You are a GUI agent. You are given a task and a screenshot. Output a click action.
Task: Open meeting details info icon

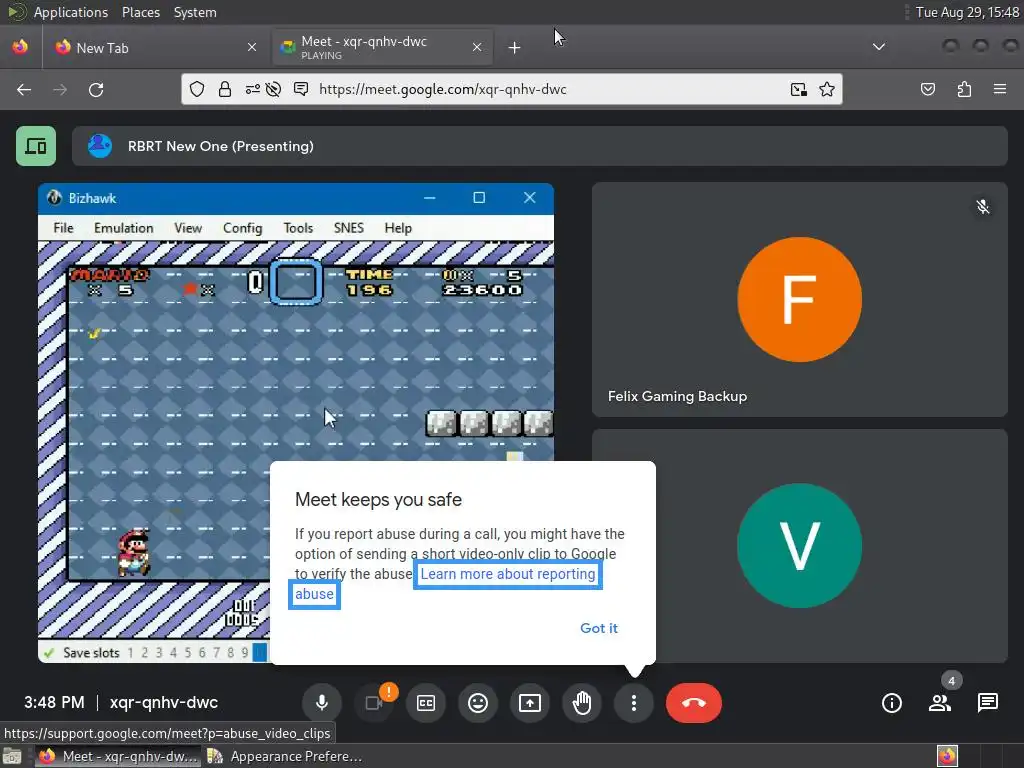891,703
